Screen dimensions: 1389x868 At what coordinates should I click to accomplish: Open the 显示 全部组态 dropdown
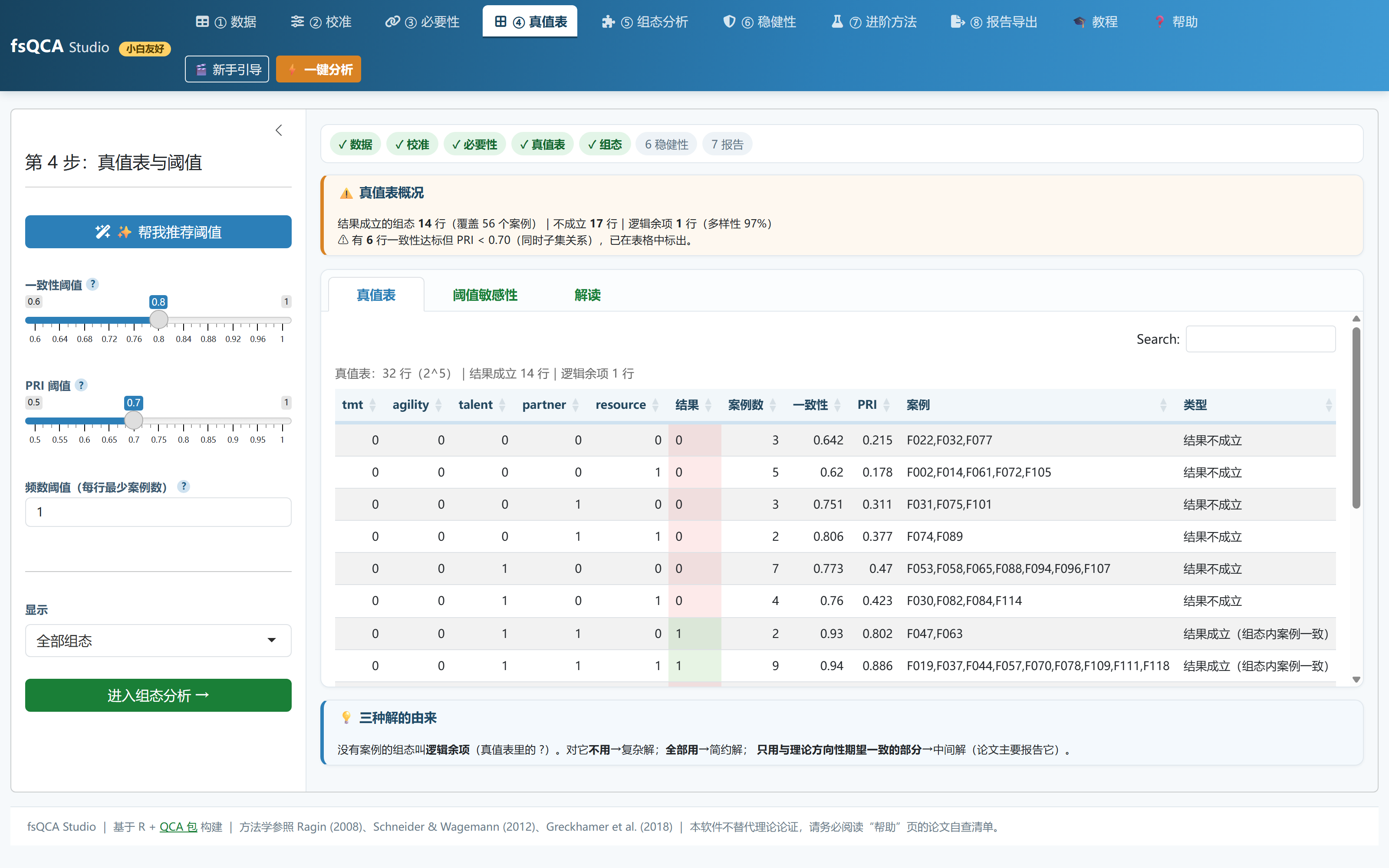158,641
